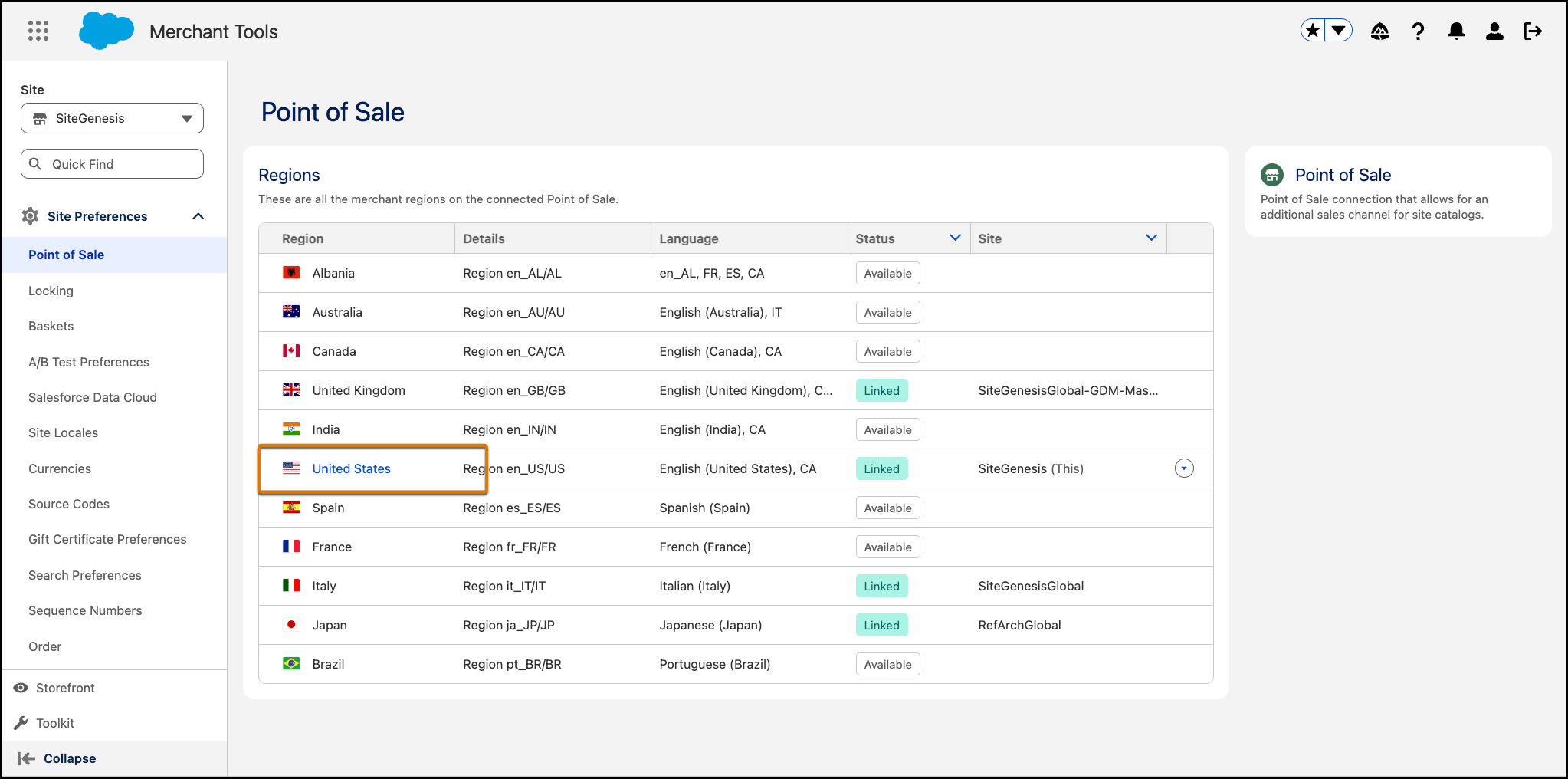This screenshot has width=1568, height=779.
Task: Click the Available badge for Albania
Action: [x=888, y=274]
